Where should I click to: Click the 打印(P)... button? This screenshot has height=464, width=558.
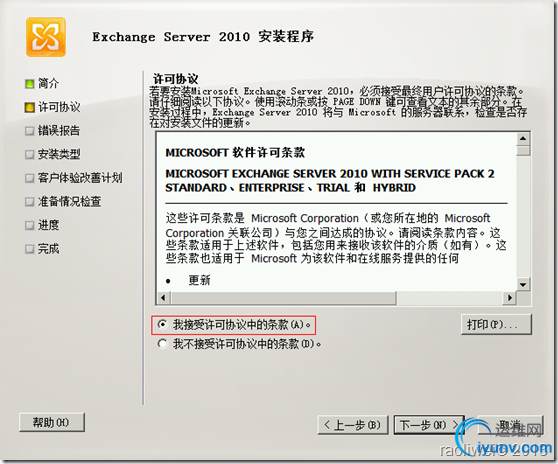coord(496,324)
